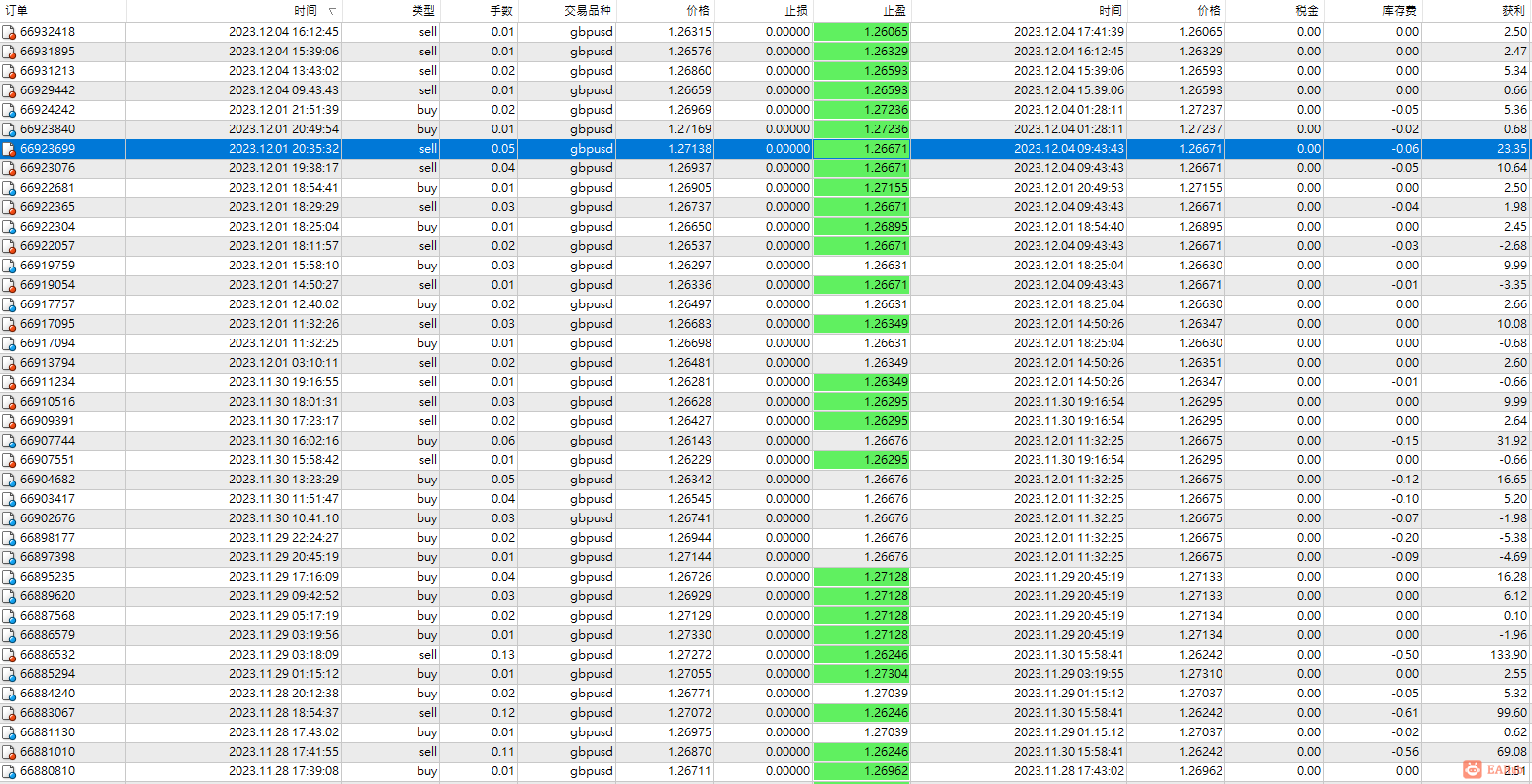1532x784 pixels.
Task: Select the order number 66883067
Action: 48,713
